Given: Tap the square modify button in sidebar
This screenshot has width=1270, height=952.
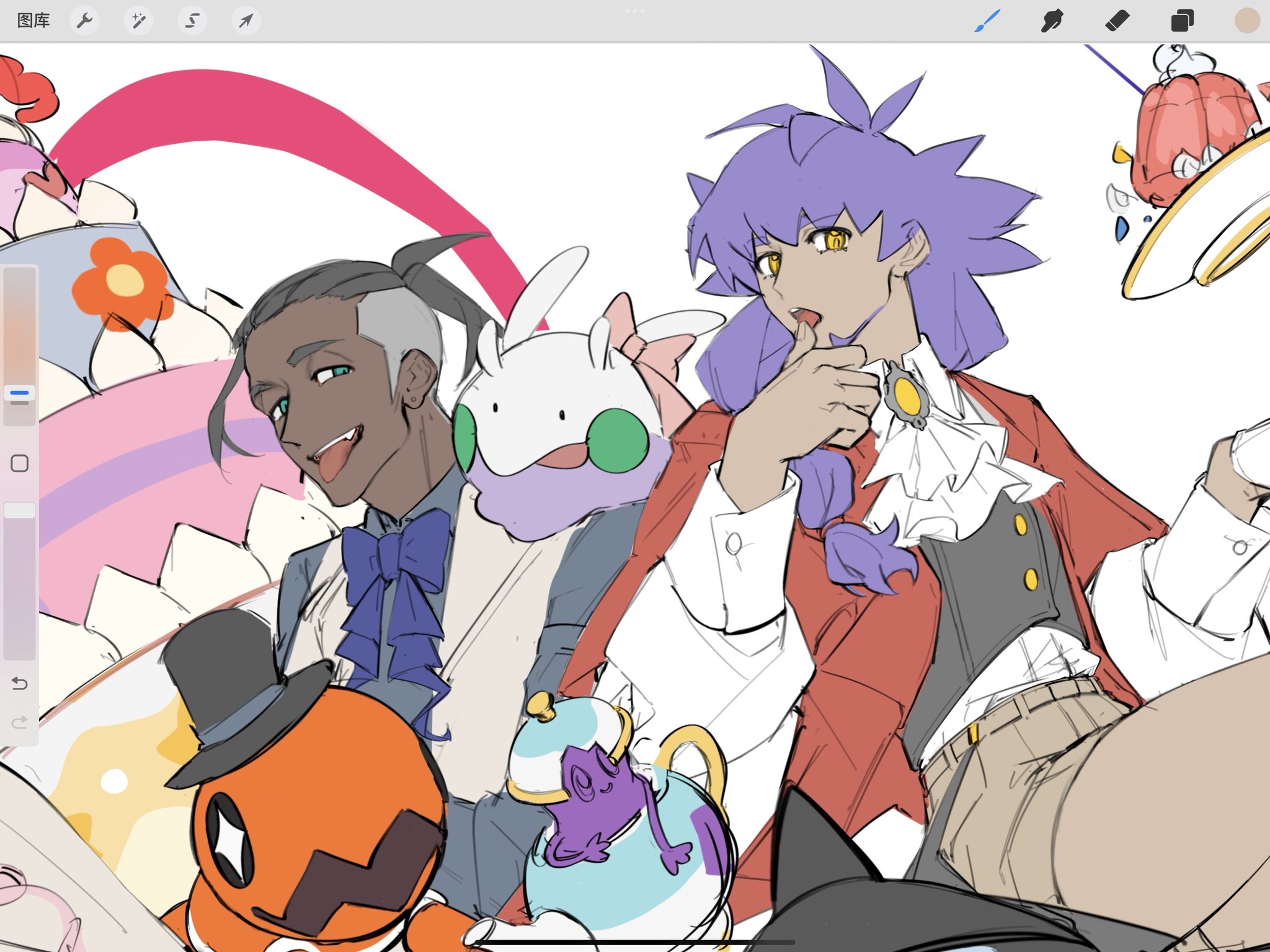Looking at the screenshot, I should point(20,464).
